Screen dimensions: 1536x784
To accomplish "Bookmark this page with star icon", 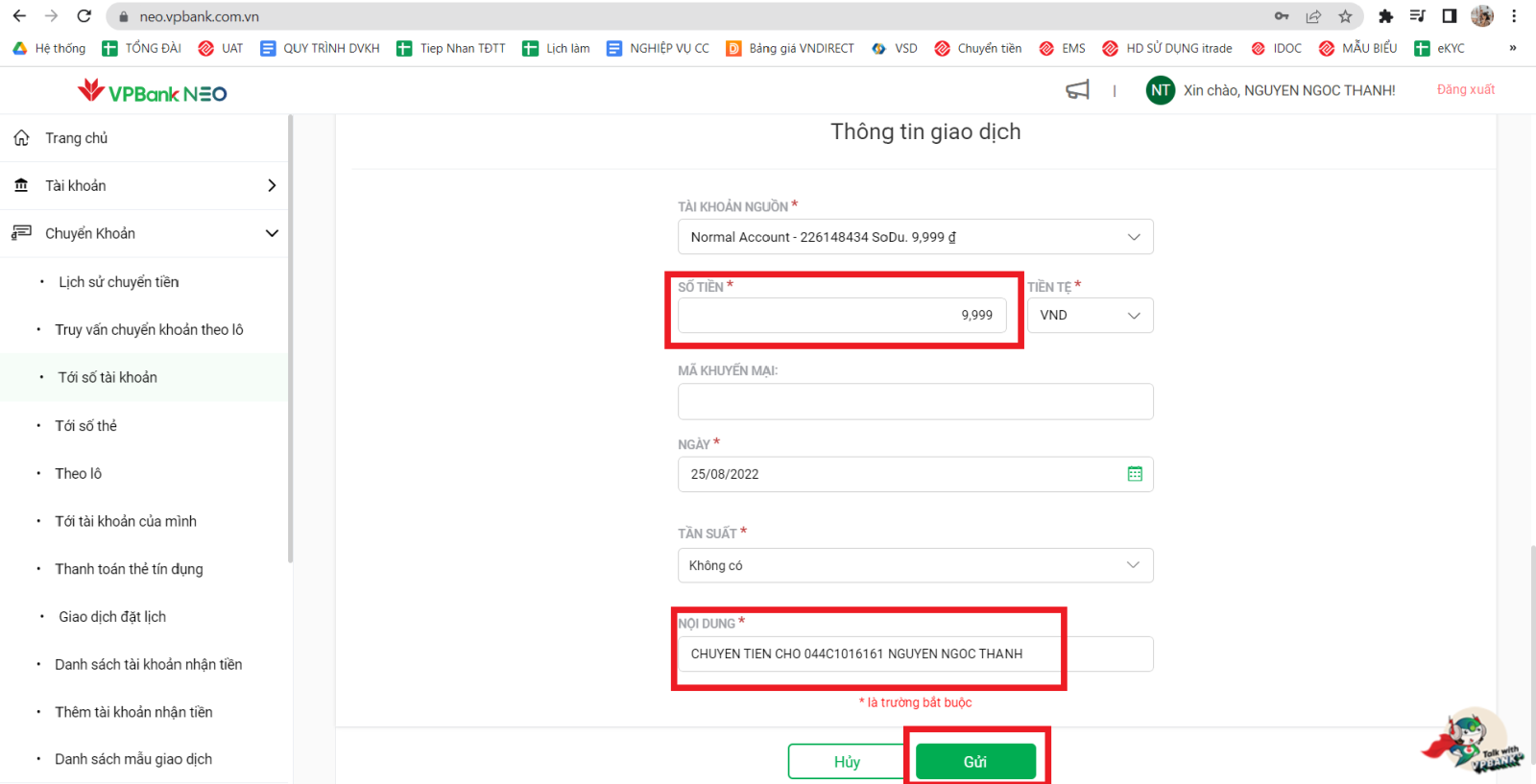I will (1345, 16).
